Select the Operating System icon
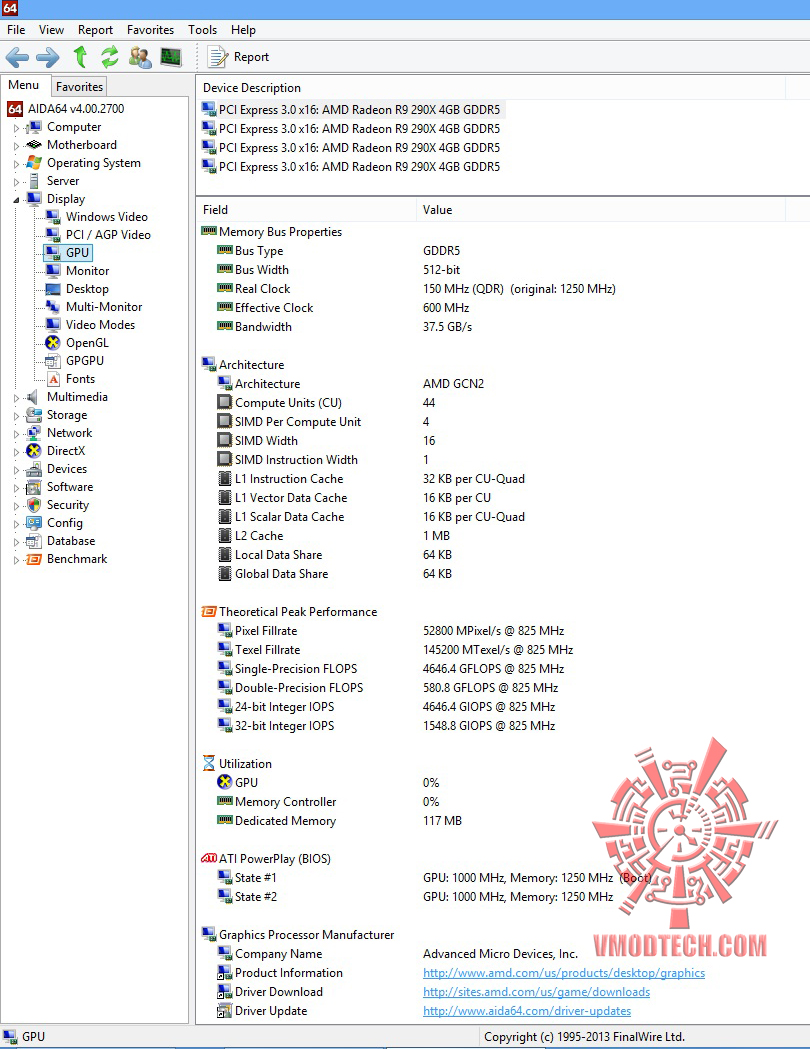 (33, 163)
